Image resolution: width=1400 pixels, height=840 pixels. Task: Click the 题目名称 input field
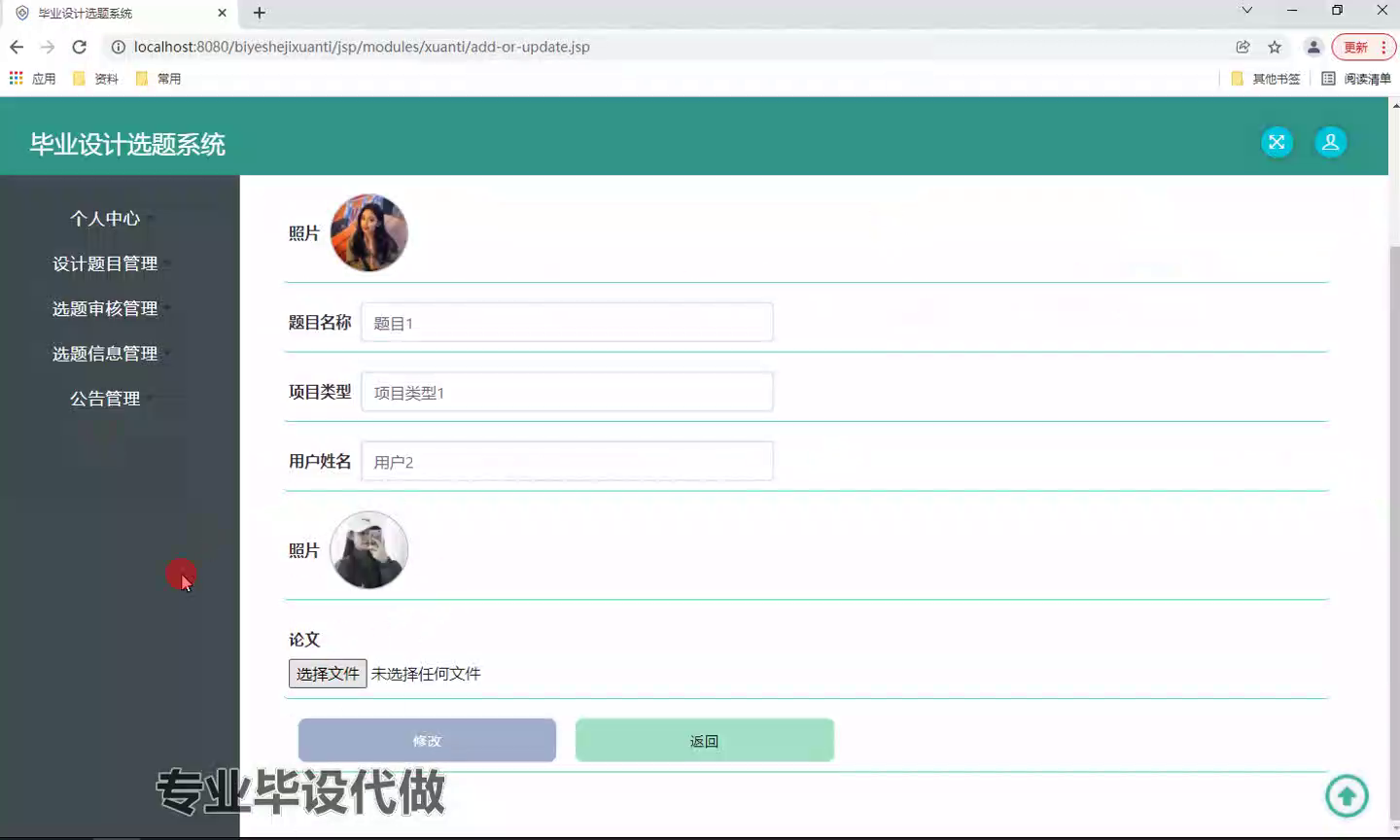coord(567,322)
